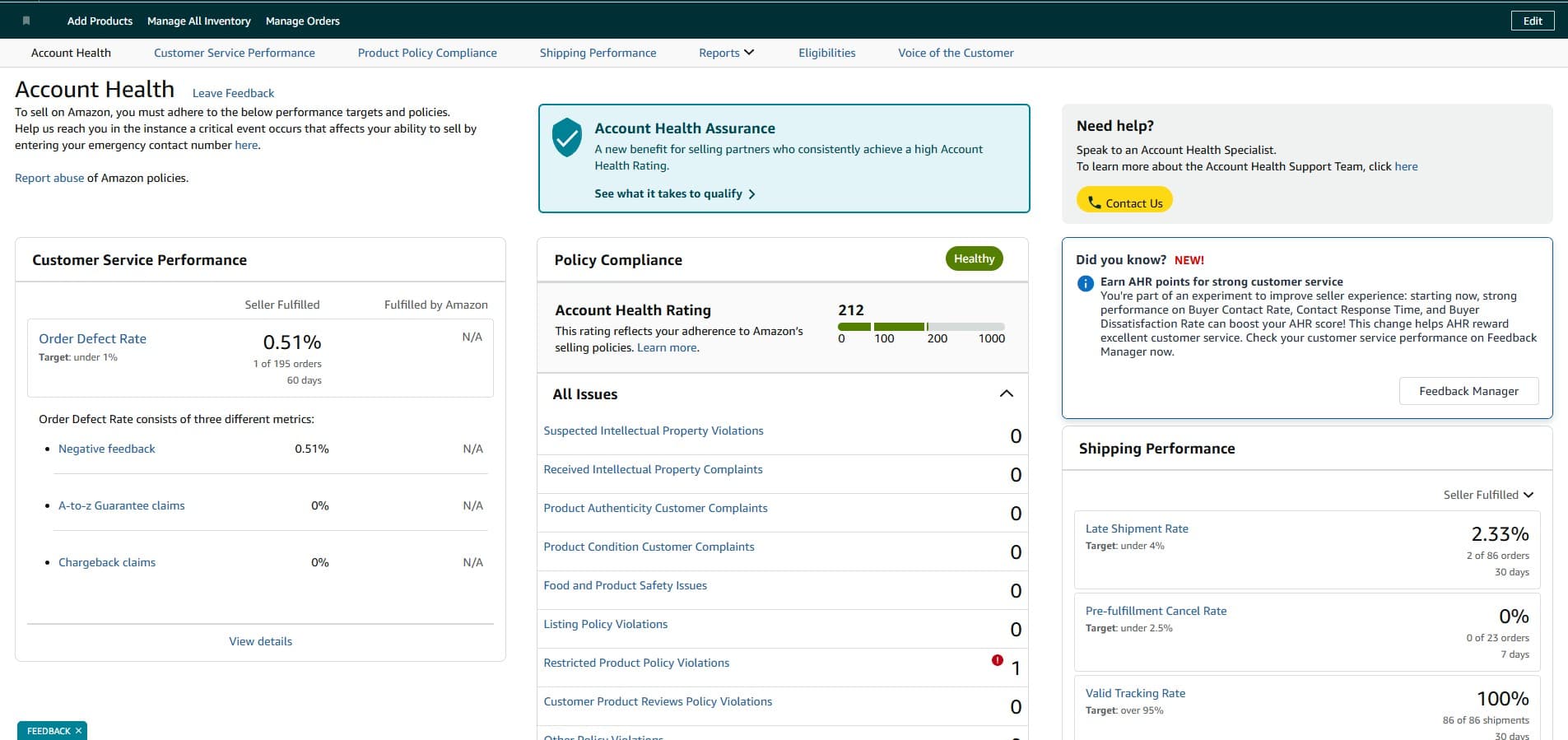Switch to Product Policy Compliance tab

[427, 53]
